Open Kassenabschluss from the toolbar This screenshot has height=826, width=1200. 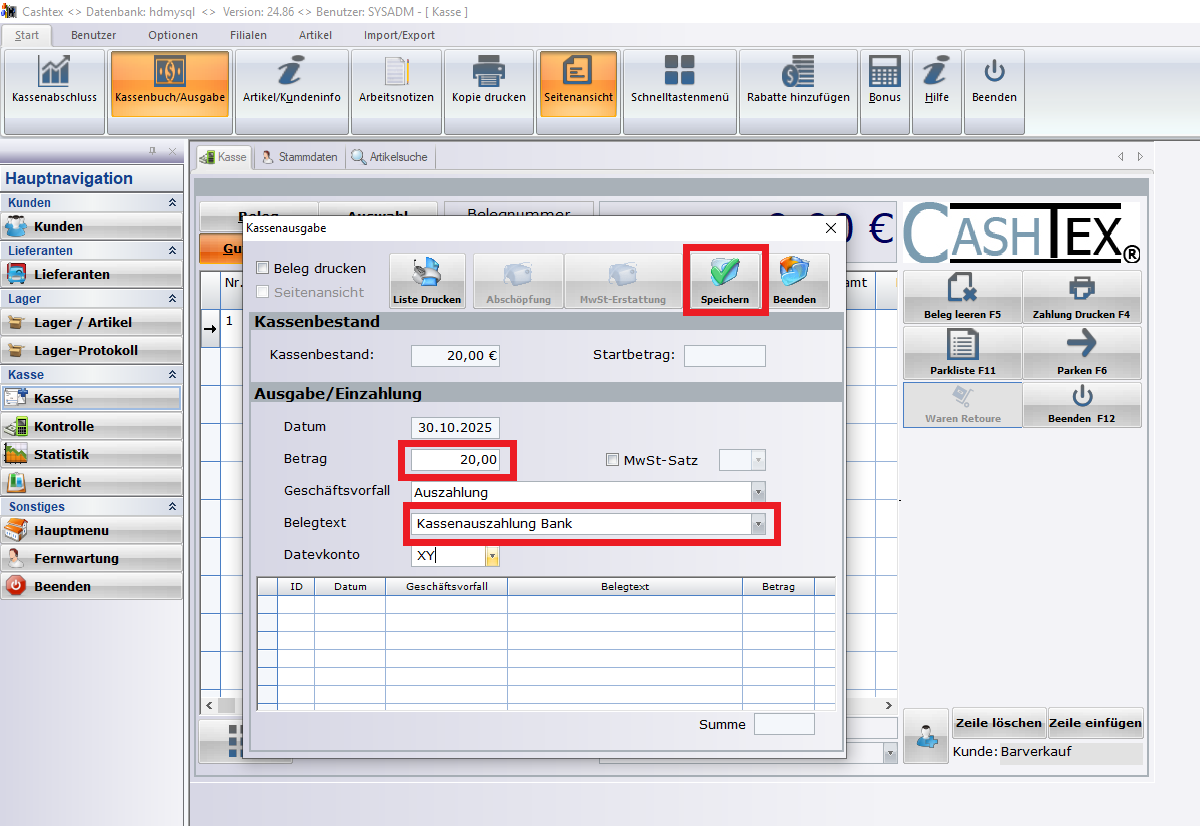[54, 80]
